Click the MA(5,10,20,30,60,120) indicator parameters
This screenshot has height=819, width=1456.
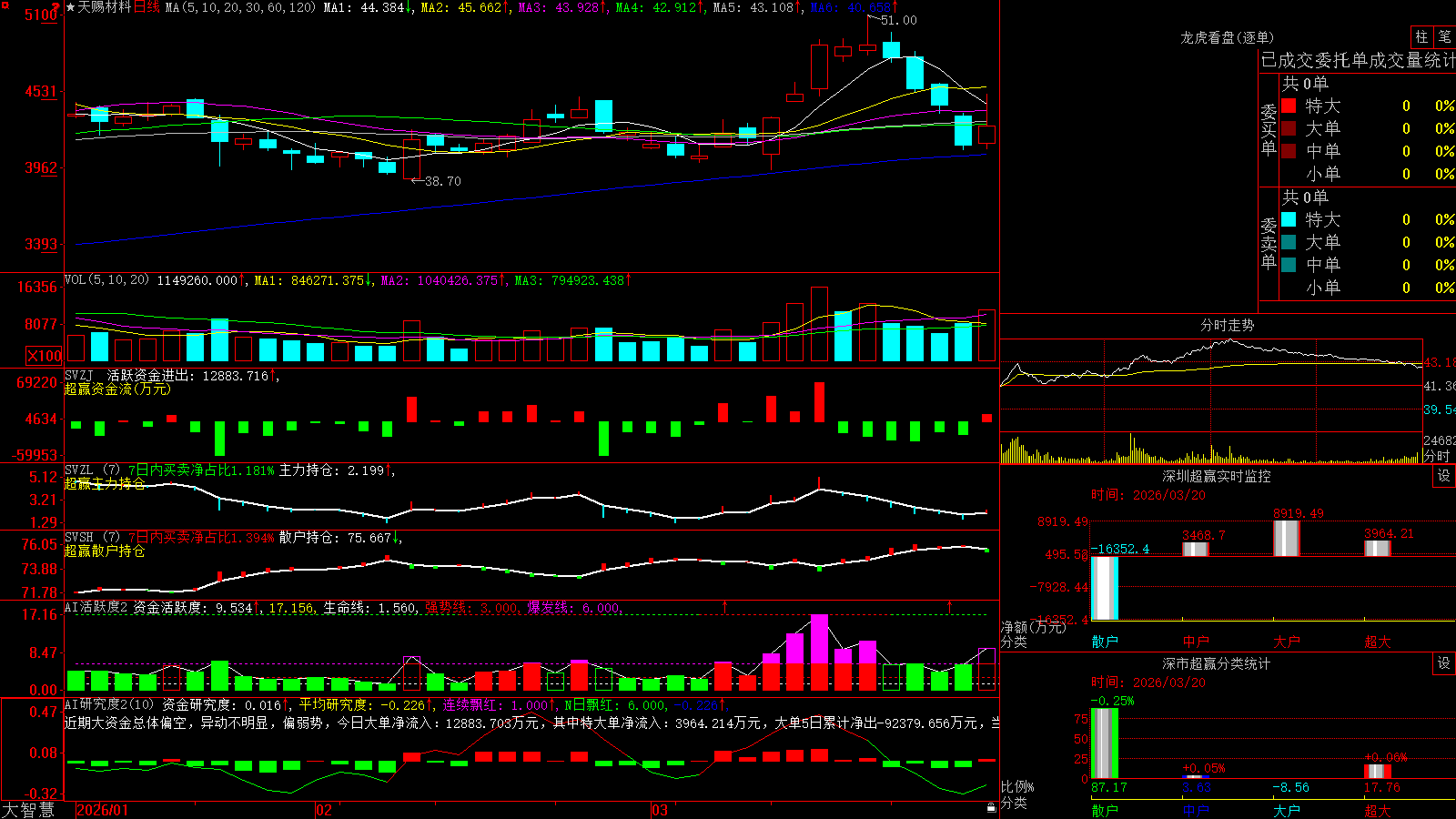tap(240, 7)
